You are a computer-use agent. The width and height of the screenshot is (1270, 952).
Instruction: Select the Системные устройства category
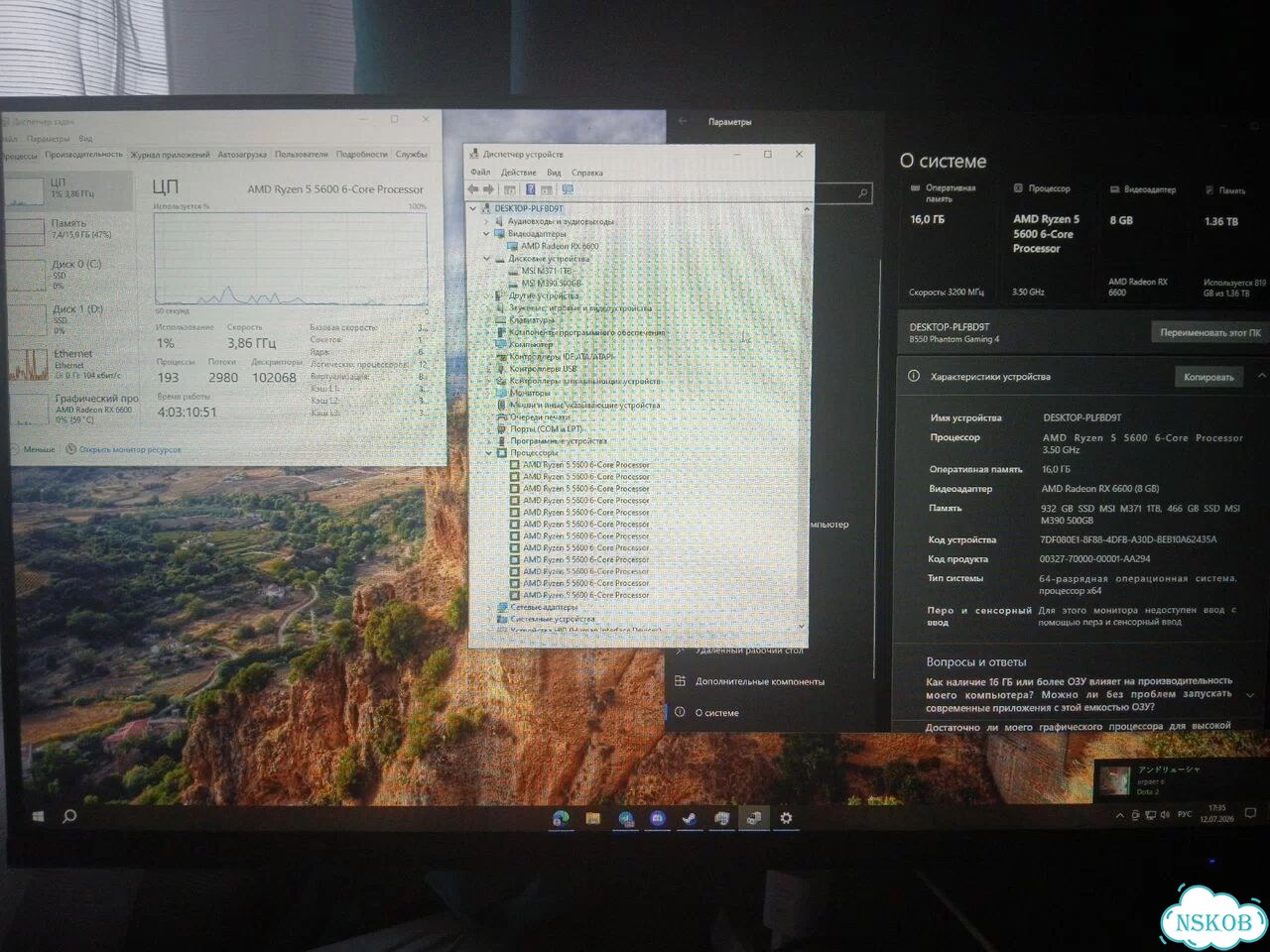553,619
